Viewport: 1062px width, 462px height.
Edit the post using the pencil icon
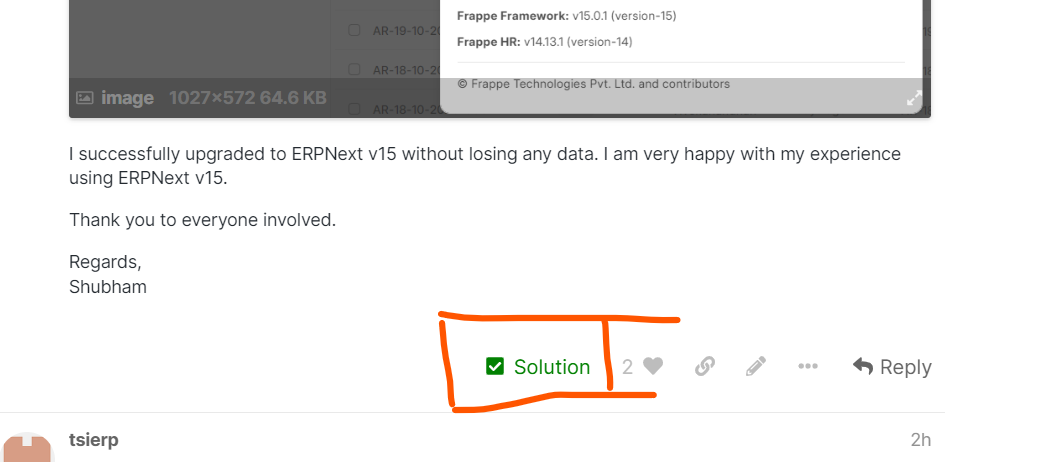pos(756,367)
